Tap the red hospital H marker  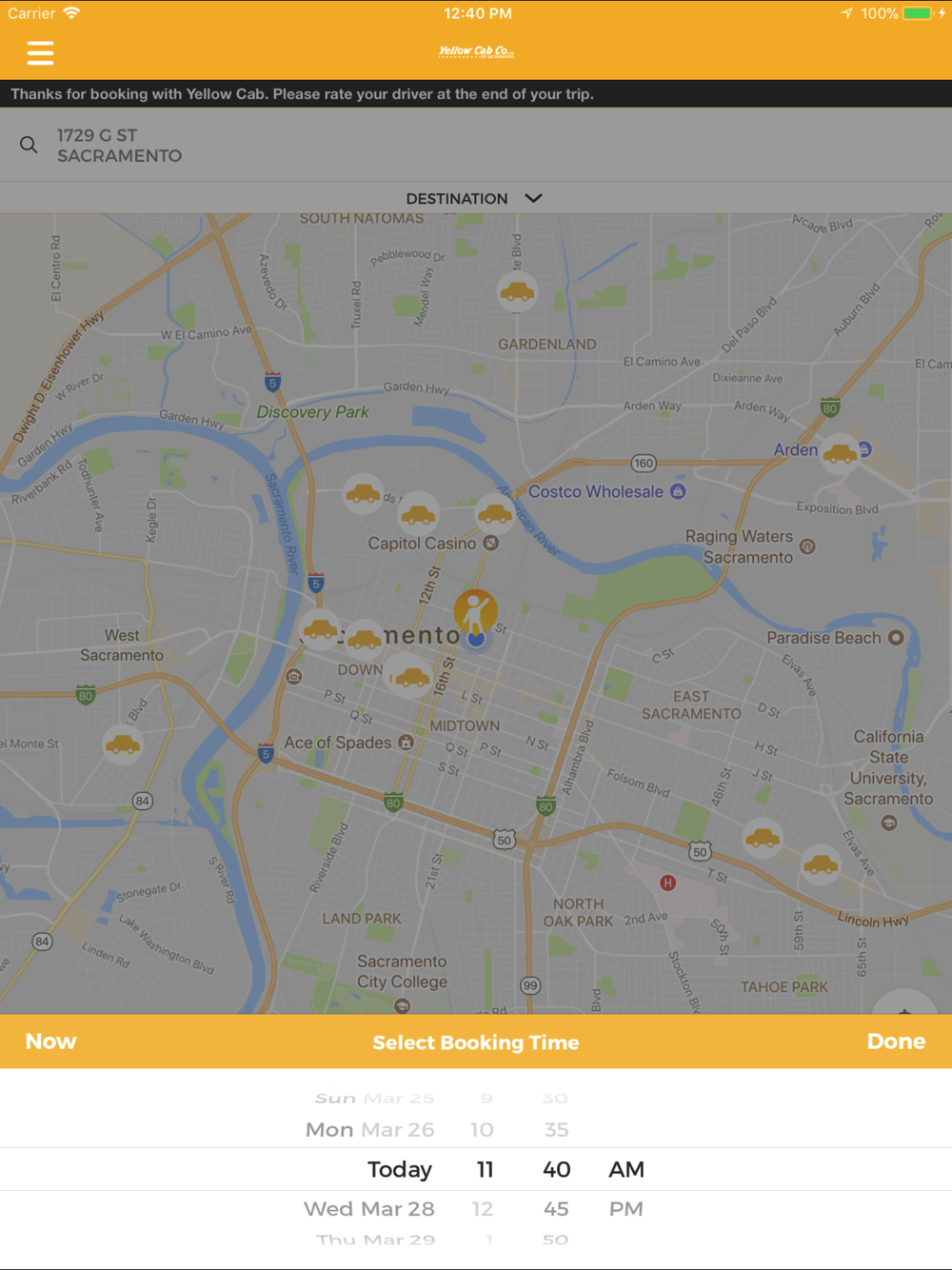point(668,883)
